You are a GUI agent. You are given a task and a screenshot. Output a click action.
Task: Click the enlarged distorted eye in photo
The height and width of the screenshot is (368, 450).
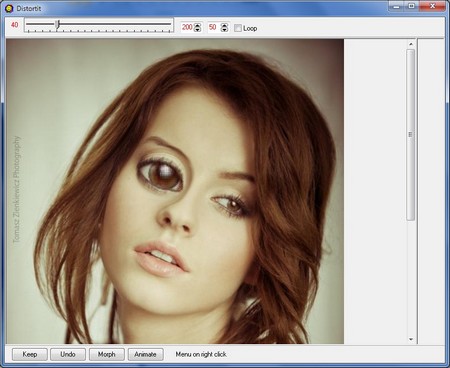pyautogui.click(x=160, y=174)
